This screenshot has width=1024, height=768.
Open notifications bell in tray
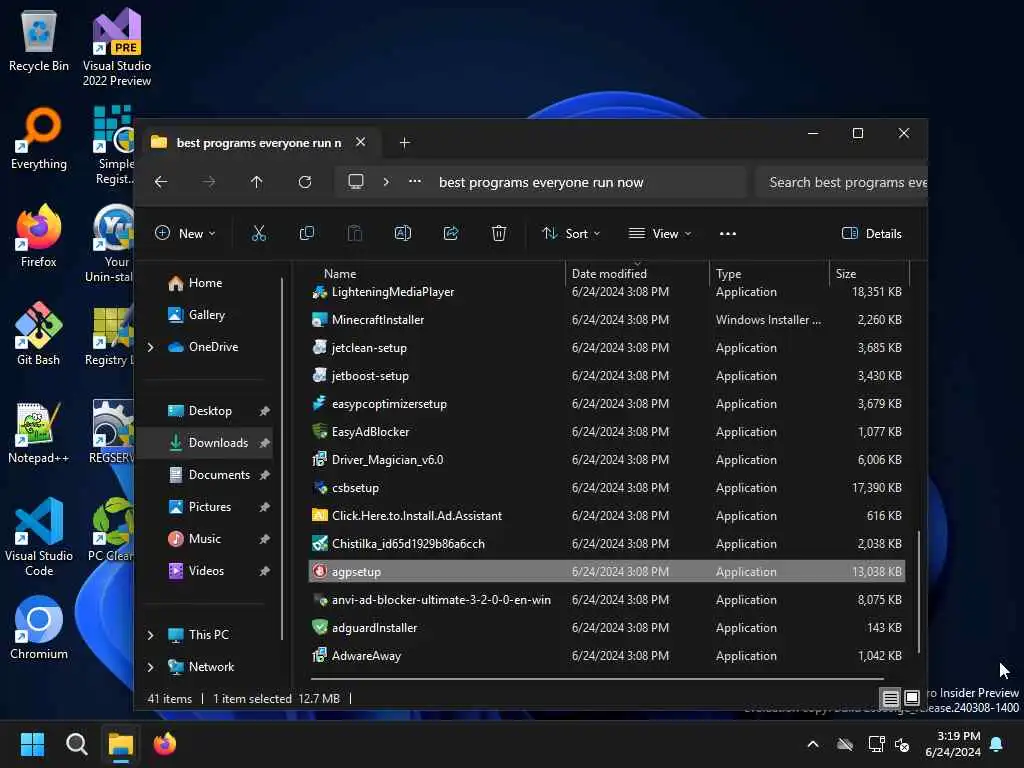997,744
